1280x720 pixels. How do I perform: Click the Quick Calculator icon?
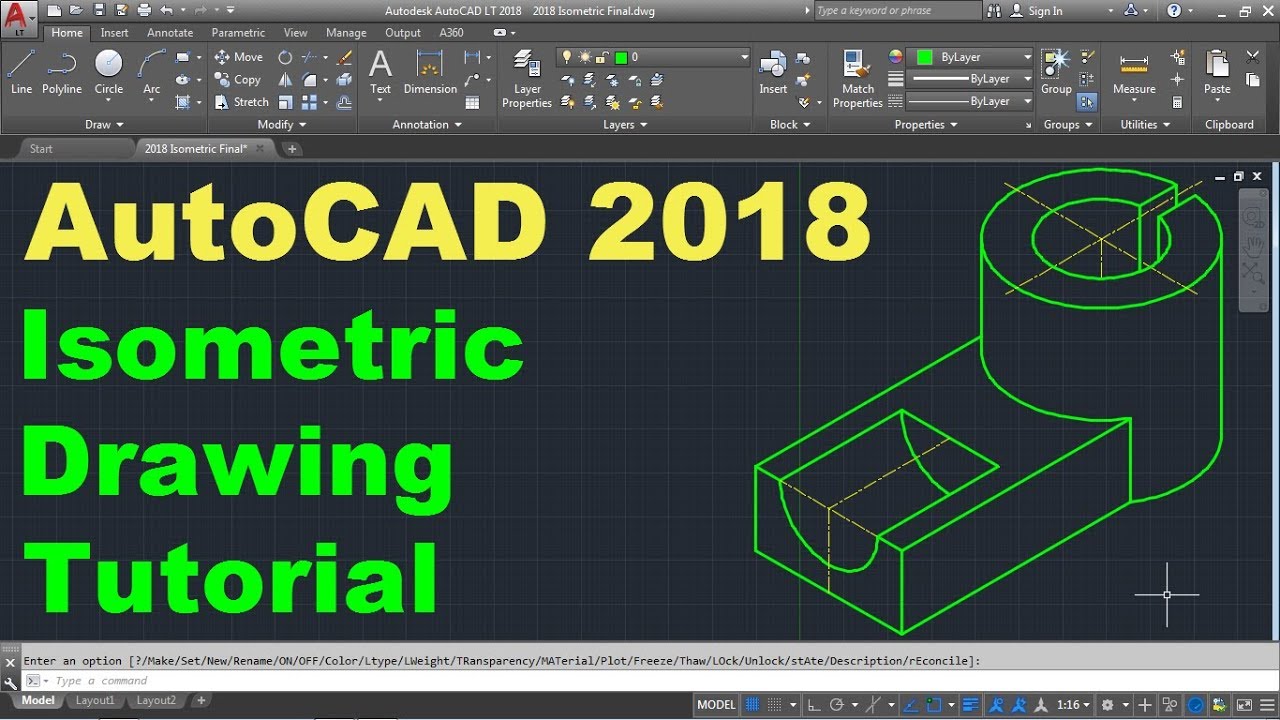pyautogui.click(x=1177, y=102)
